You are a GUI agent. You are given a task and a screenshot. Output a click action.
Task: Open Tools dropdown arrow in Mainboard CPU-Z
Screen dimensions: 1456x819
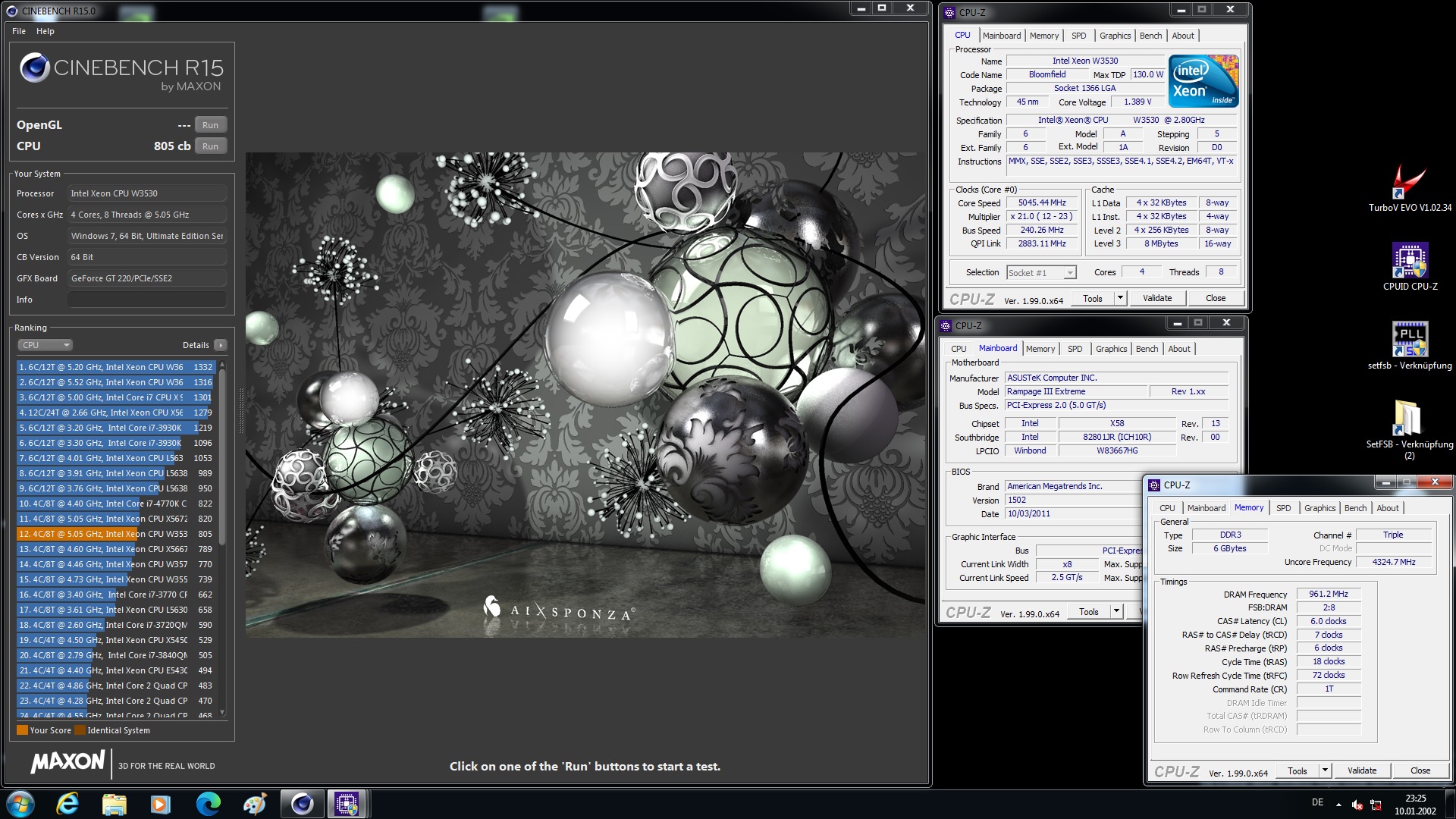coord(1116,611)
